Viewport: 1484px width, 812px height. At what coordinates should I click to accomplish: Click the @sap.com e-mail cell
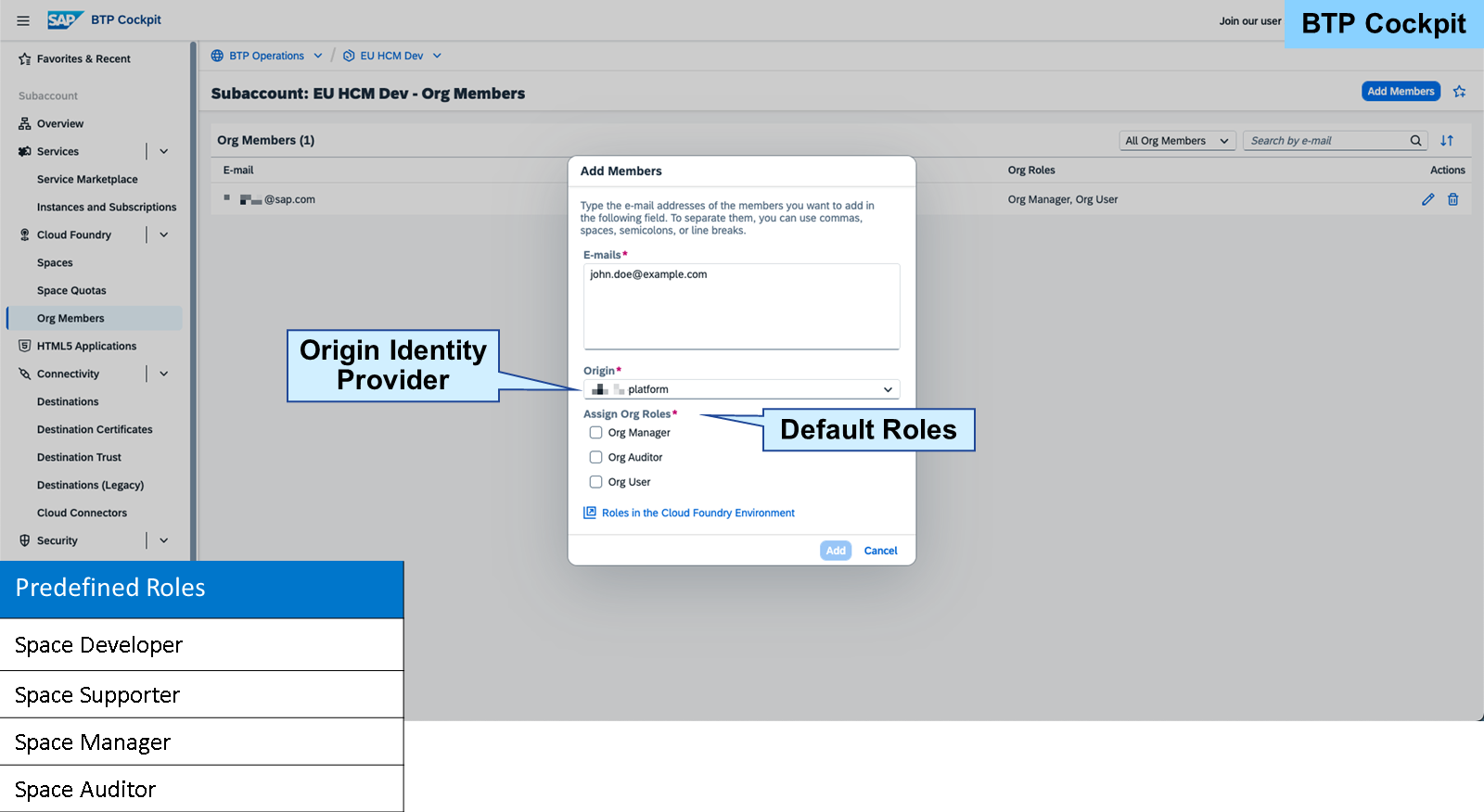pos(277,199)
